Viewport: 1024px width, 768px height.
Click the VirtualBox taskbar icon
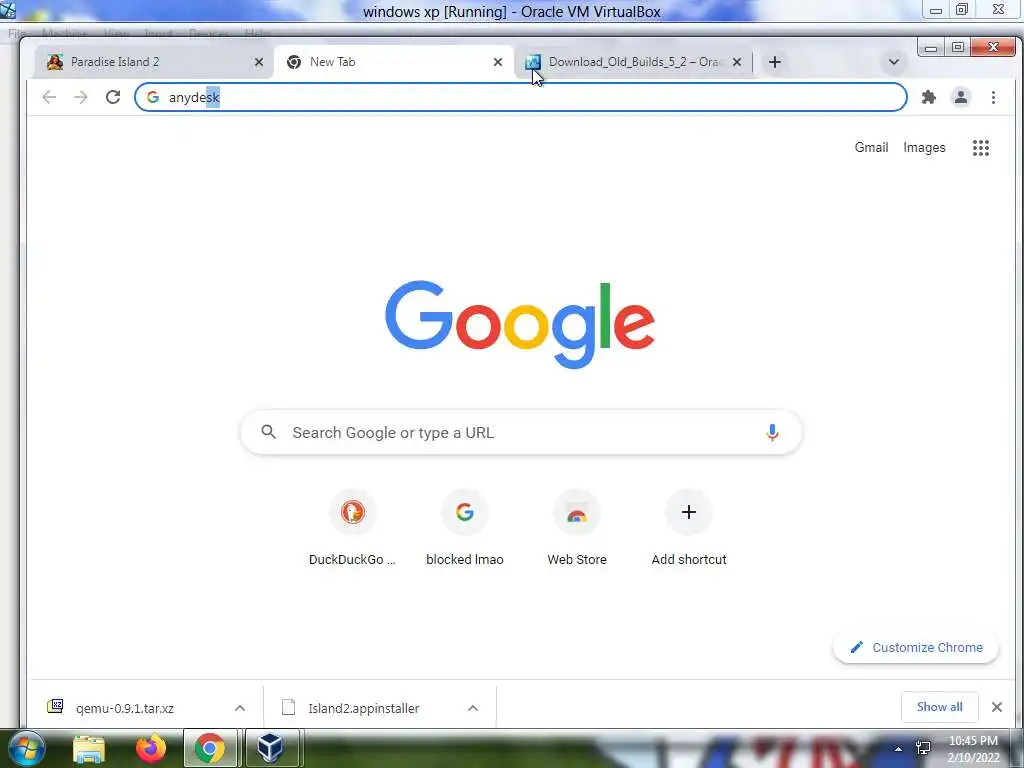coord(271,749)
